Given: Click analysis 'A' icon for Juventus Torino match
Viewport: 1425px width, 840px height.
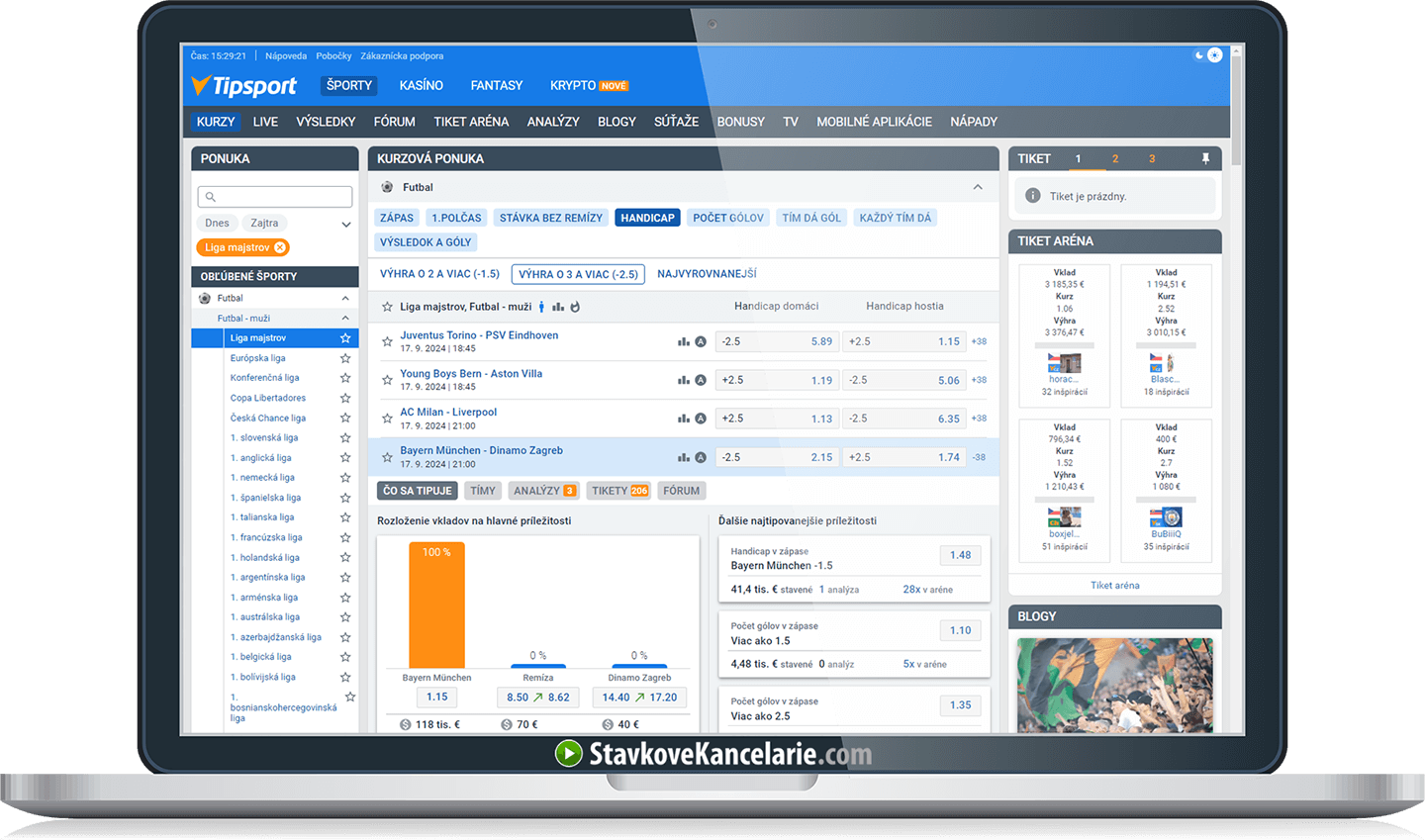Looking at the screenshot, I should [x=701, y=341].
